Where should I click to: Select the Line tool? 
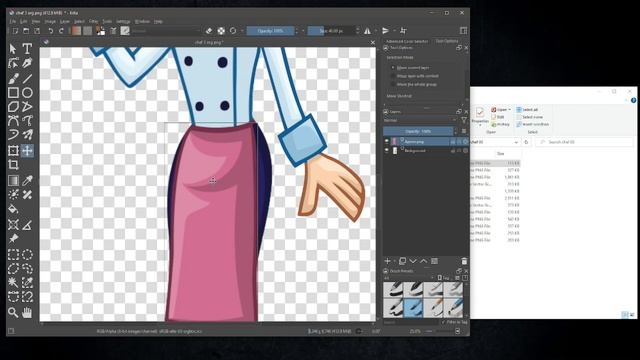pos(27,78)
